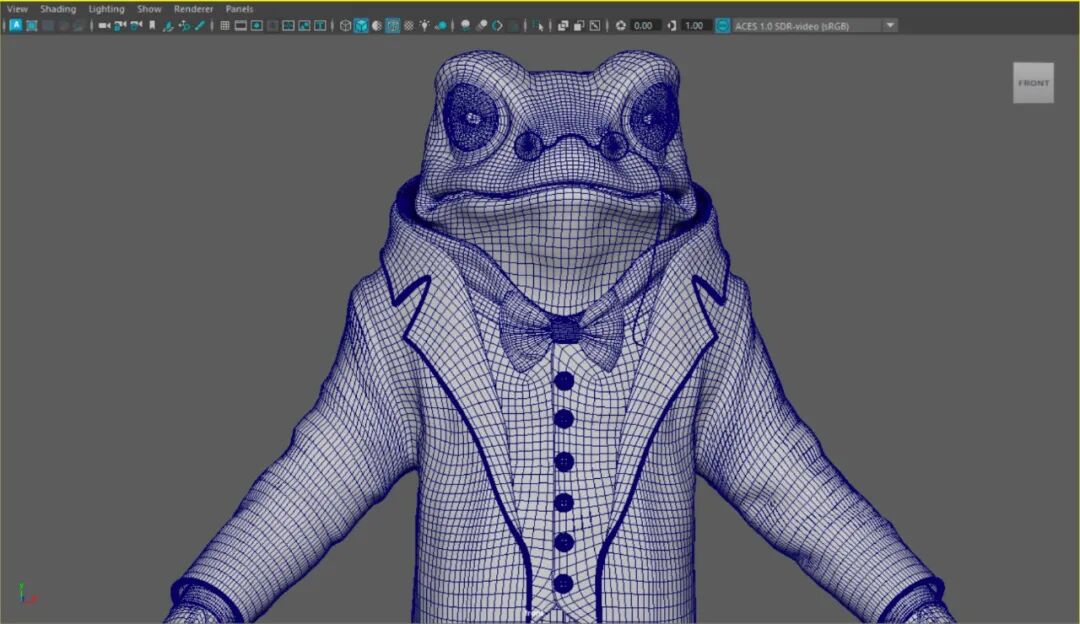Viewport: 1080px width, 624px height.
Task: Switch to Wireframe display cube icon
Action: (345, 25)
